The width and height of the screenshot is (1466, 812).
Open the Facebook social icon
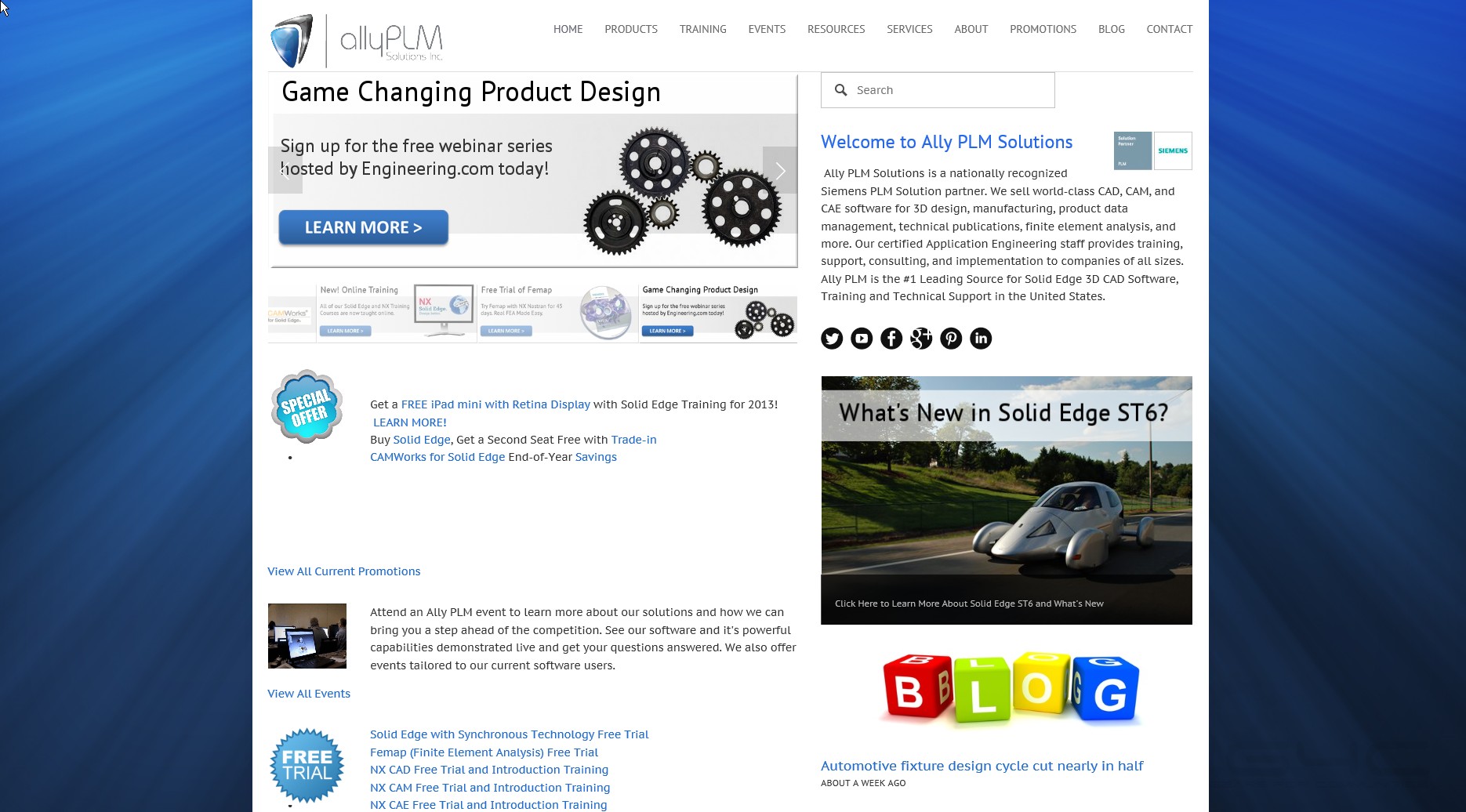tap(891, 339)
